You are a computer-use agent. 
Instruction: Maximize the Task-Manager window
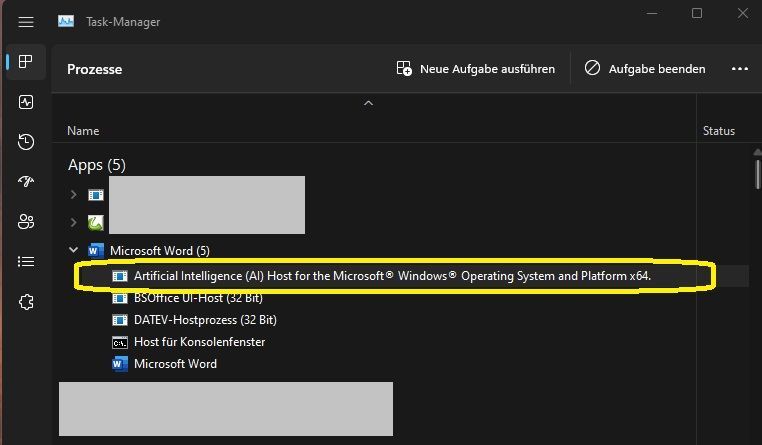click(697, 14)
